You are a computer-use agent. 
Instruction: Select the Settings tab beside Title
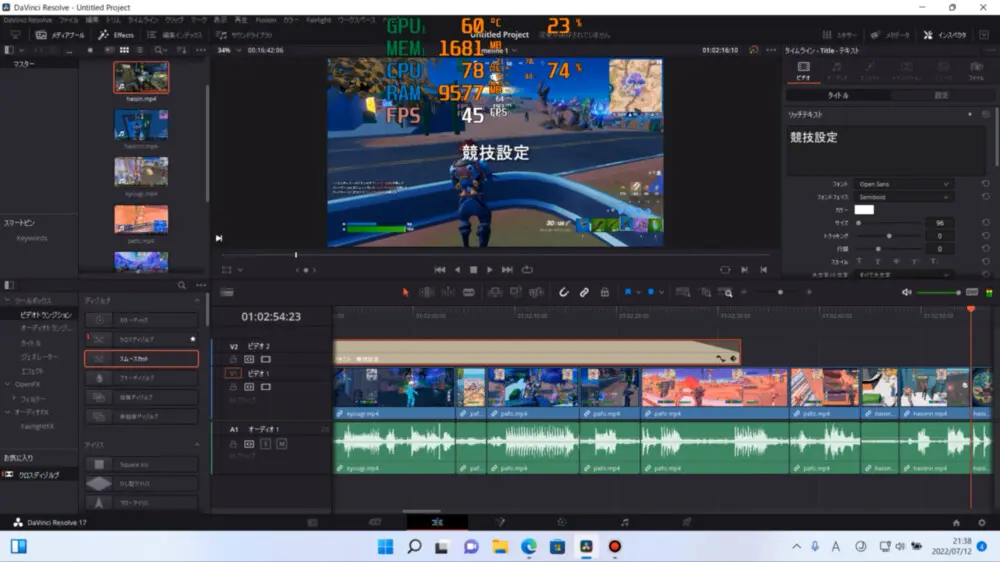point(941,95)
